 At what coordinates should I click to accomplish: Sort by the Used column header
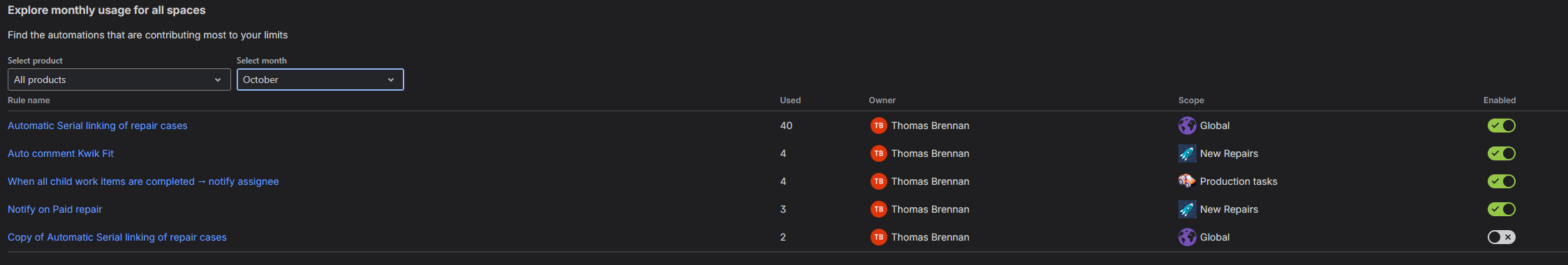(790, 100)
